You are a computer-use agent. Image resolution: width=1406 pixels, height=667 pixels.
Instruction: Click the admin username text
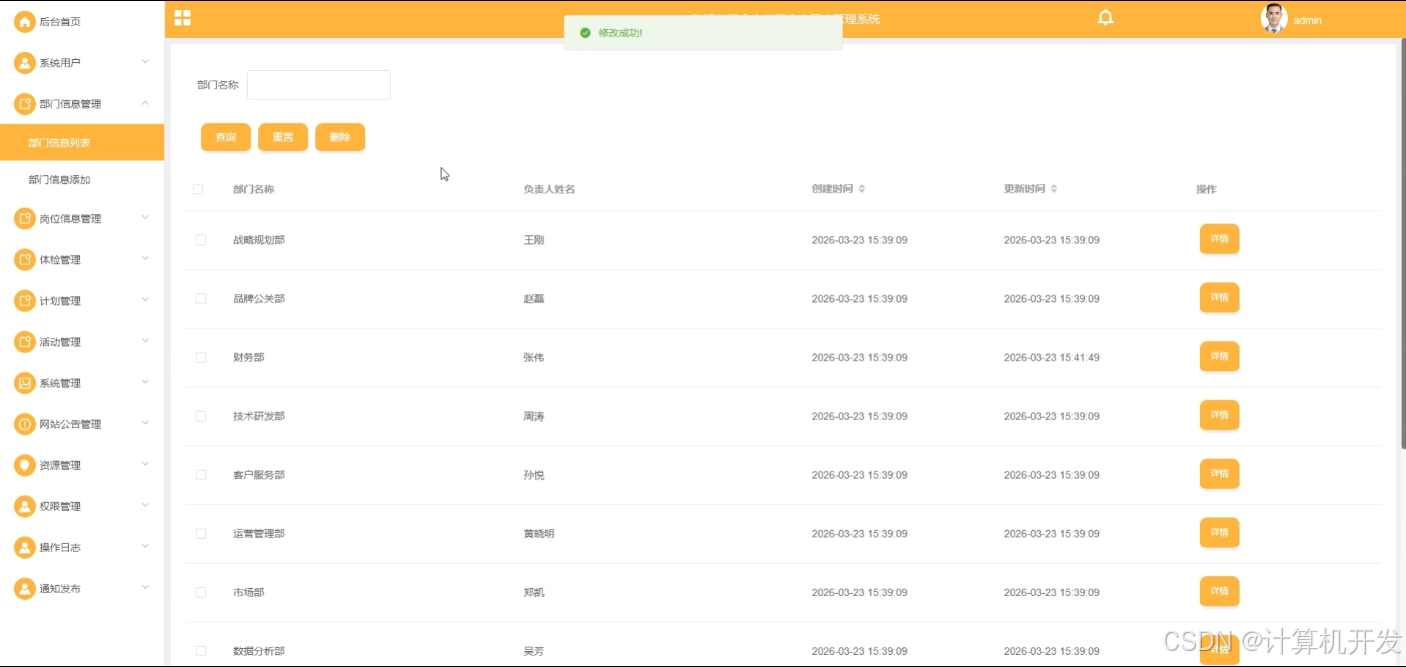[1307, 20]
